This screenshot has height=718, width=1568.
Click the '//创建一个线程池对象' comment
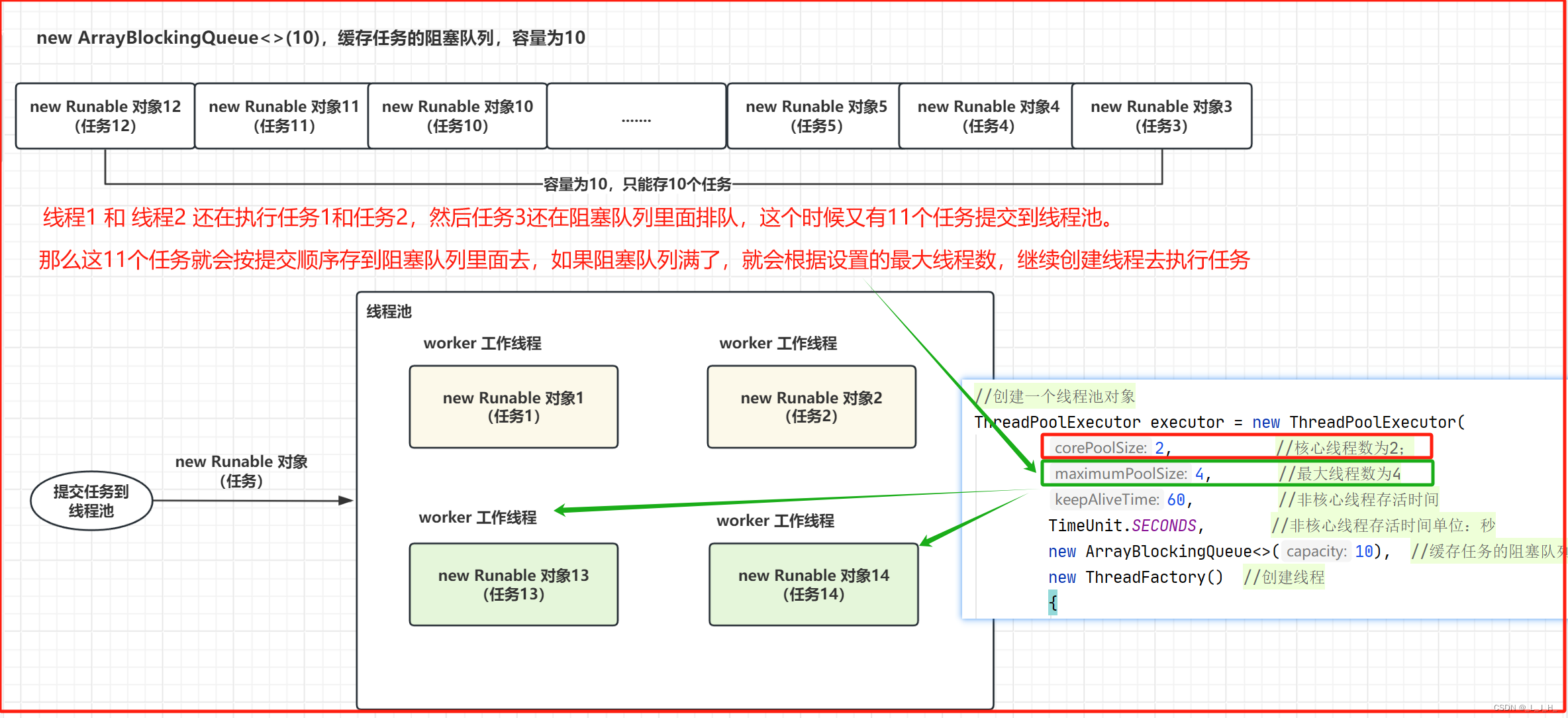coord(1055,396)
